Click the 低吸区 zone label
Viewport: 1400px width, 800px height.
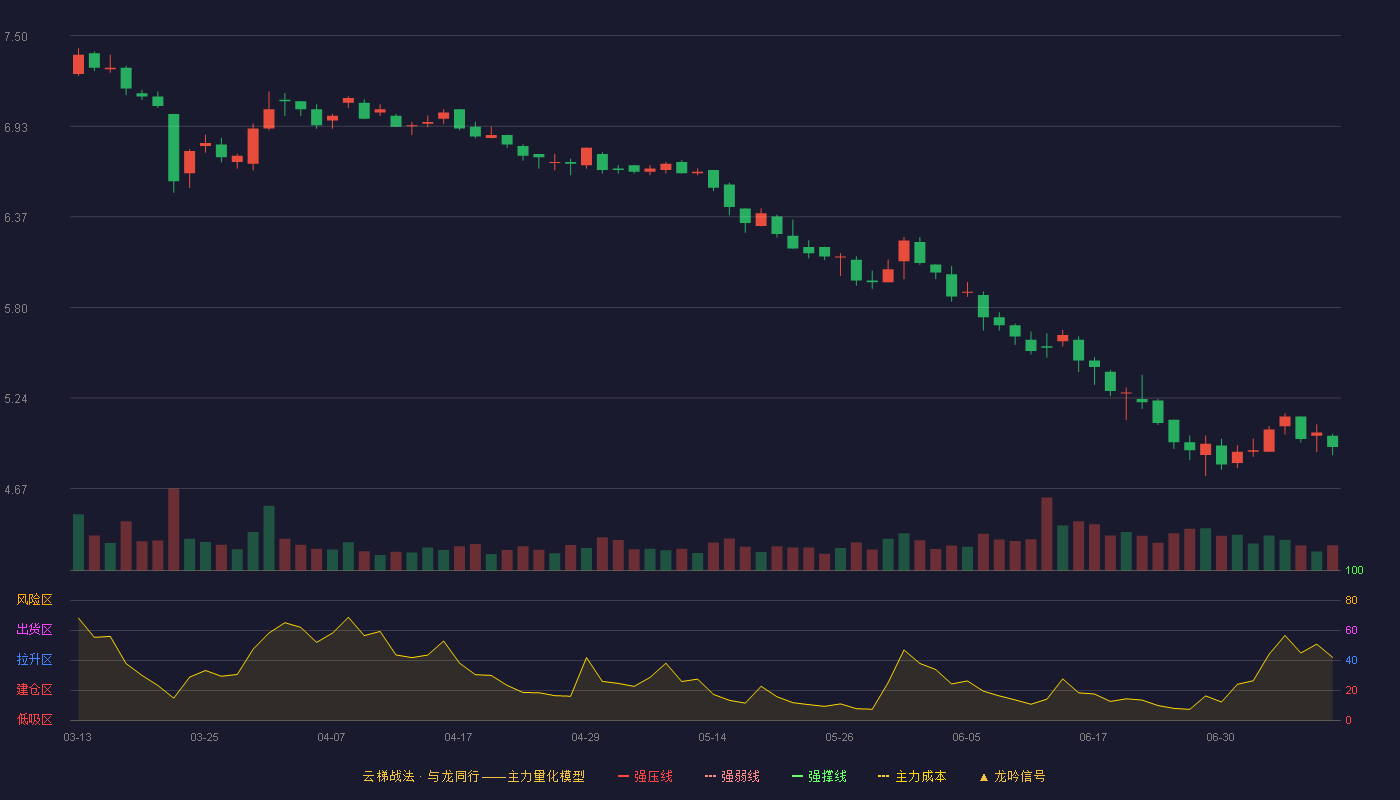(34, 720)
